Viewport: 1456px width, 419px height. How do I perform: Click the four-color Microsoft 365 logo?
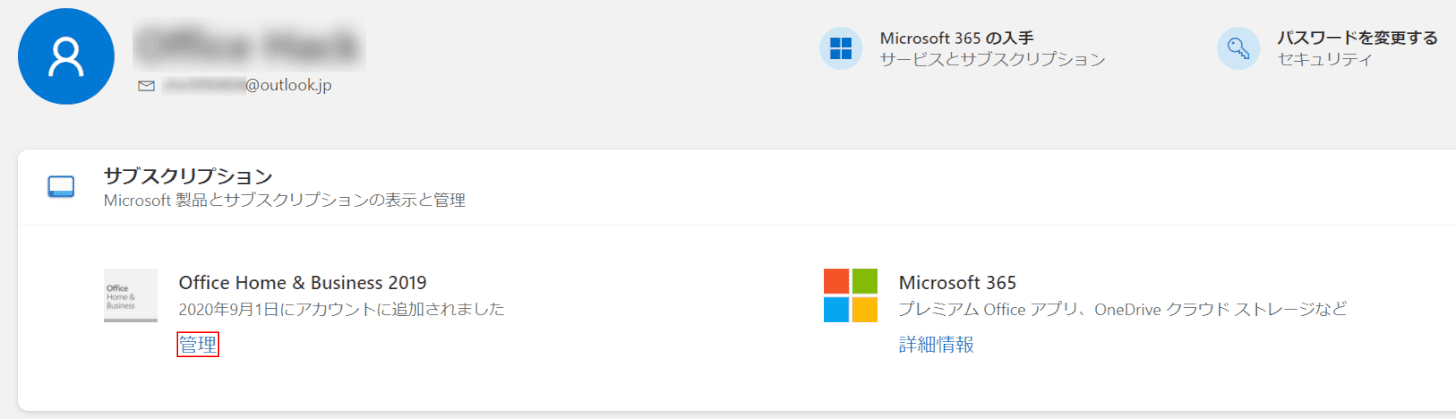pyautogui.click(x=850, y=295)
